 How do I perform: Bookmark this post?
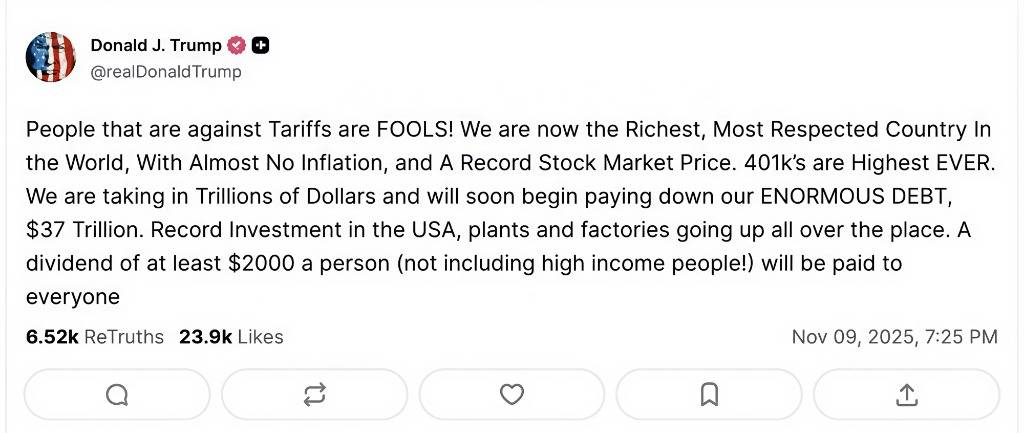pyautogui.click(x=709, y=395)
